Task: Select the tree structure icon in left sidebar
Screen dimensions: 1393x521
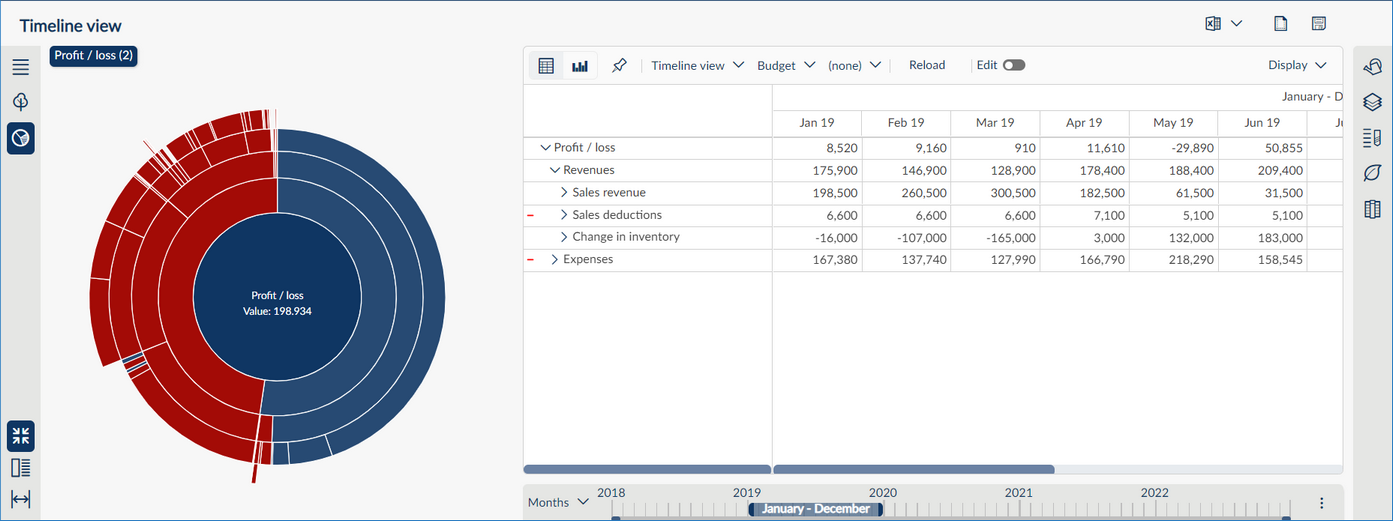Action: click(x=21, y=102)
